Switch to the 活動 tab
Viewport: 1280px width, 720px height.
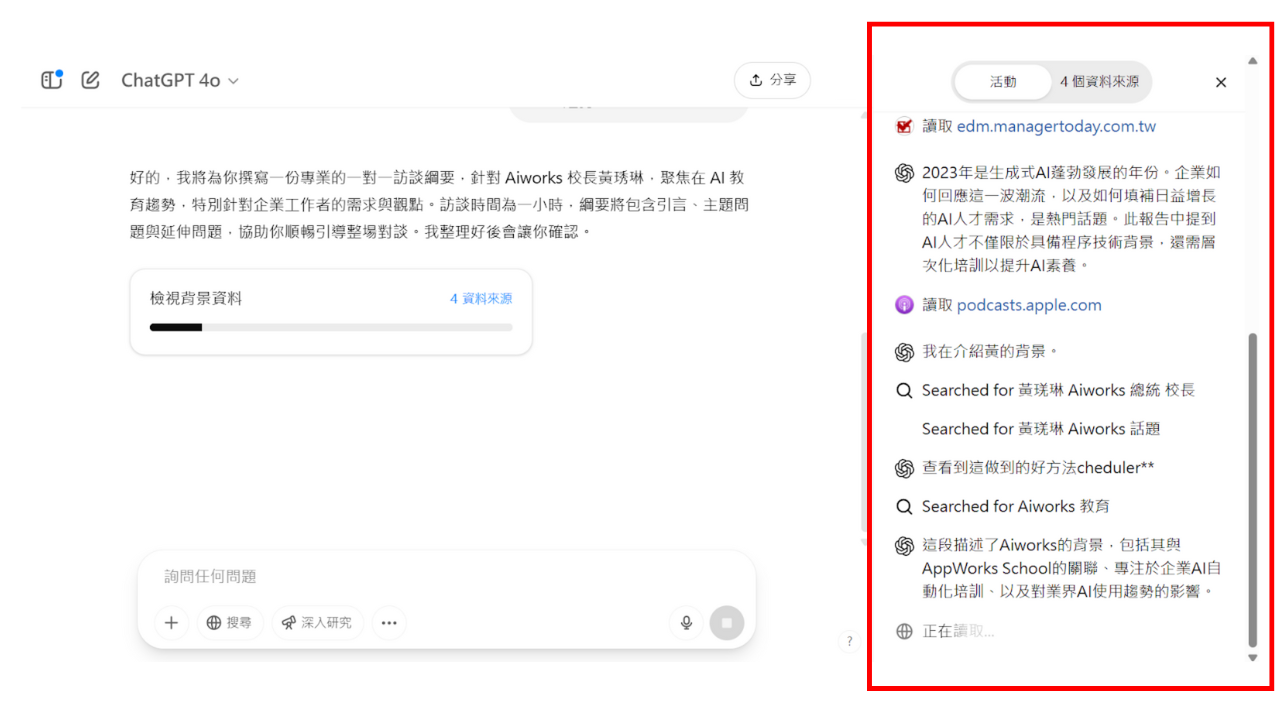(x=1003, y=82)
